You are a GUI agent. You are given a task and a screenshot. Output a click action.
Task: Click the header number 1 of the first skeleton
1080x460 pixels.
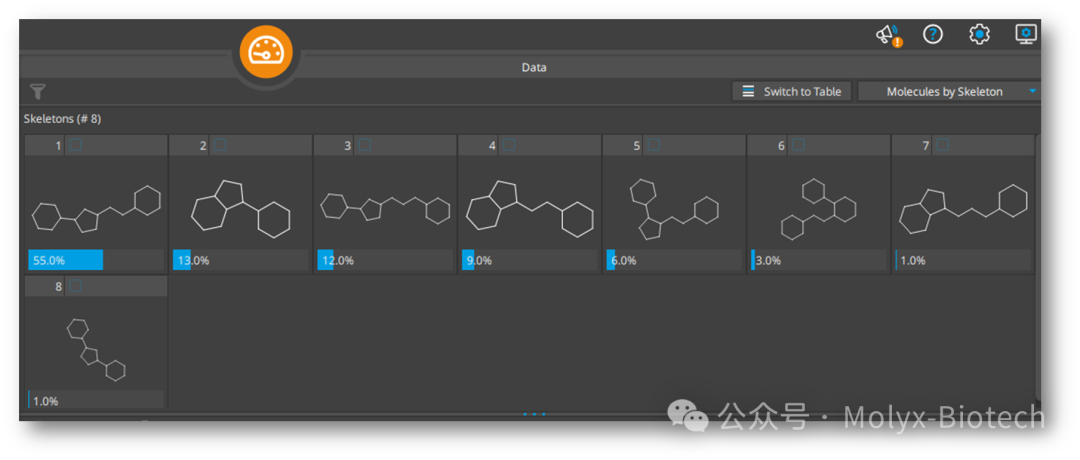pyautogui.click(x=59, y=145)
